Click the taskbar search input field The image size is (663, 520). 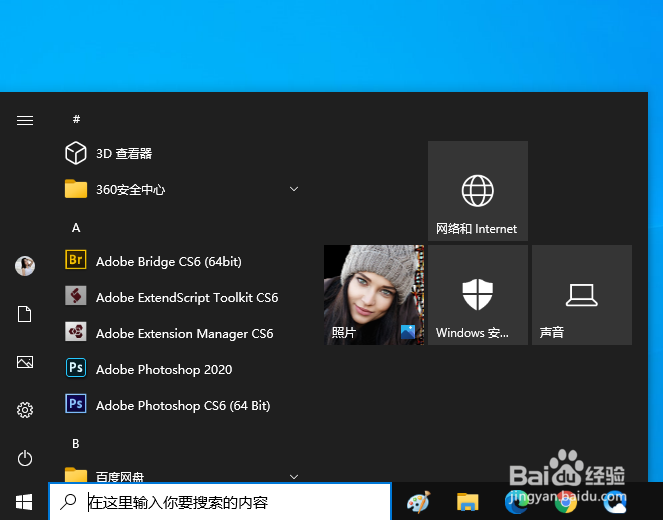click(220, 502)
